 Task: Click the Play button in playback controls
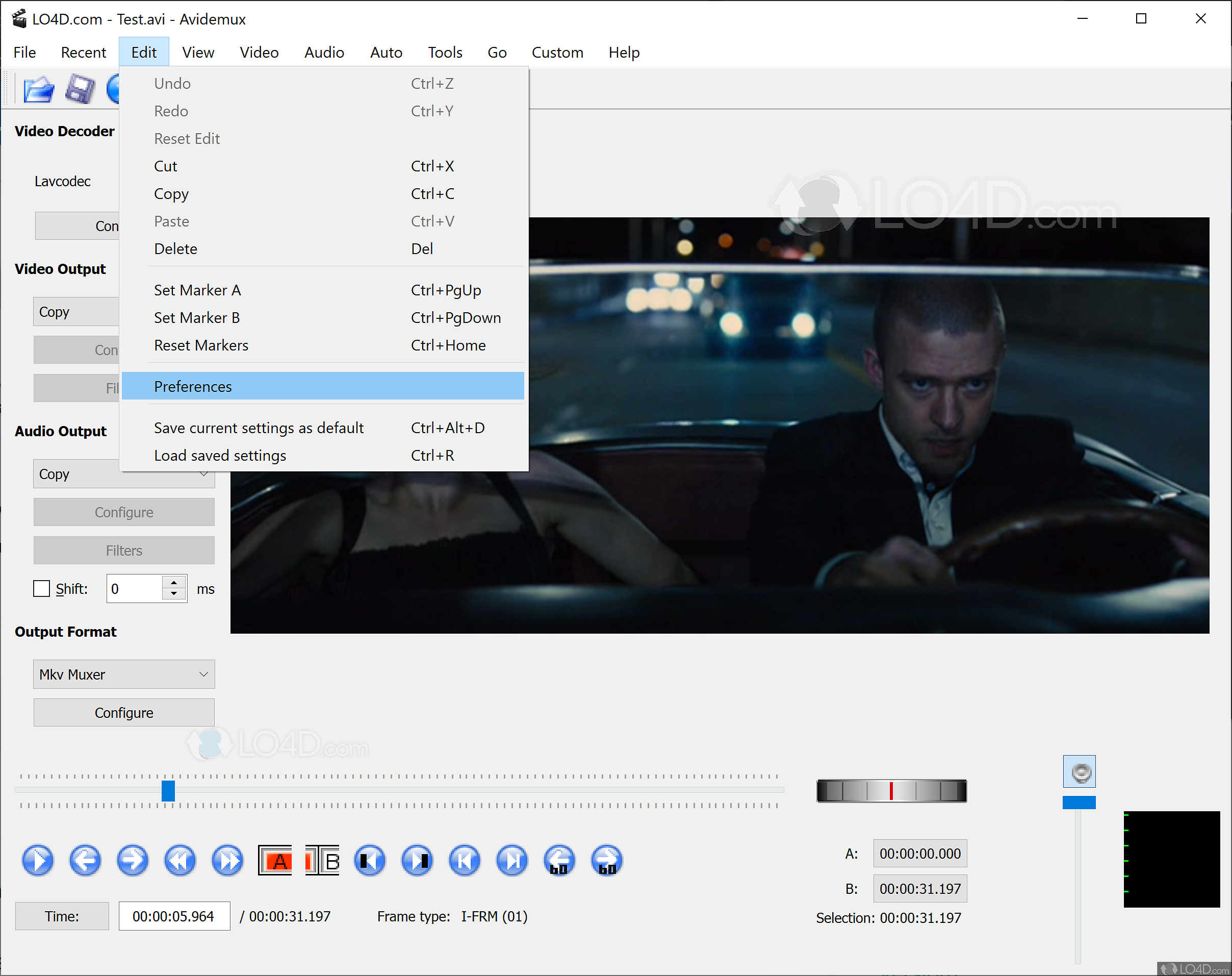point(38,860)
